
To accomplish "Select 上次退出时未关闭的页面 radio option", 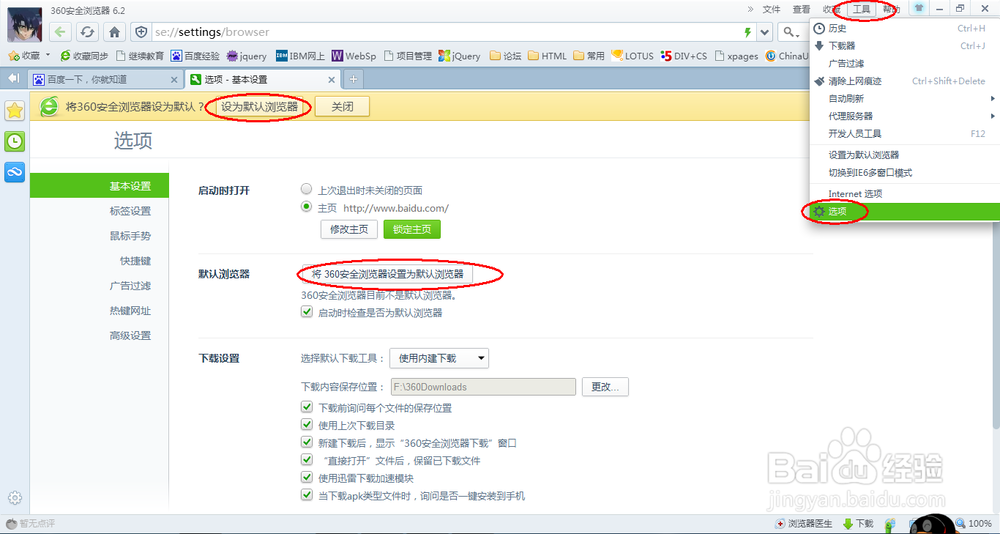I will tap(307, 189).
